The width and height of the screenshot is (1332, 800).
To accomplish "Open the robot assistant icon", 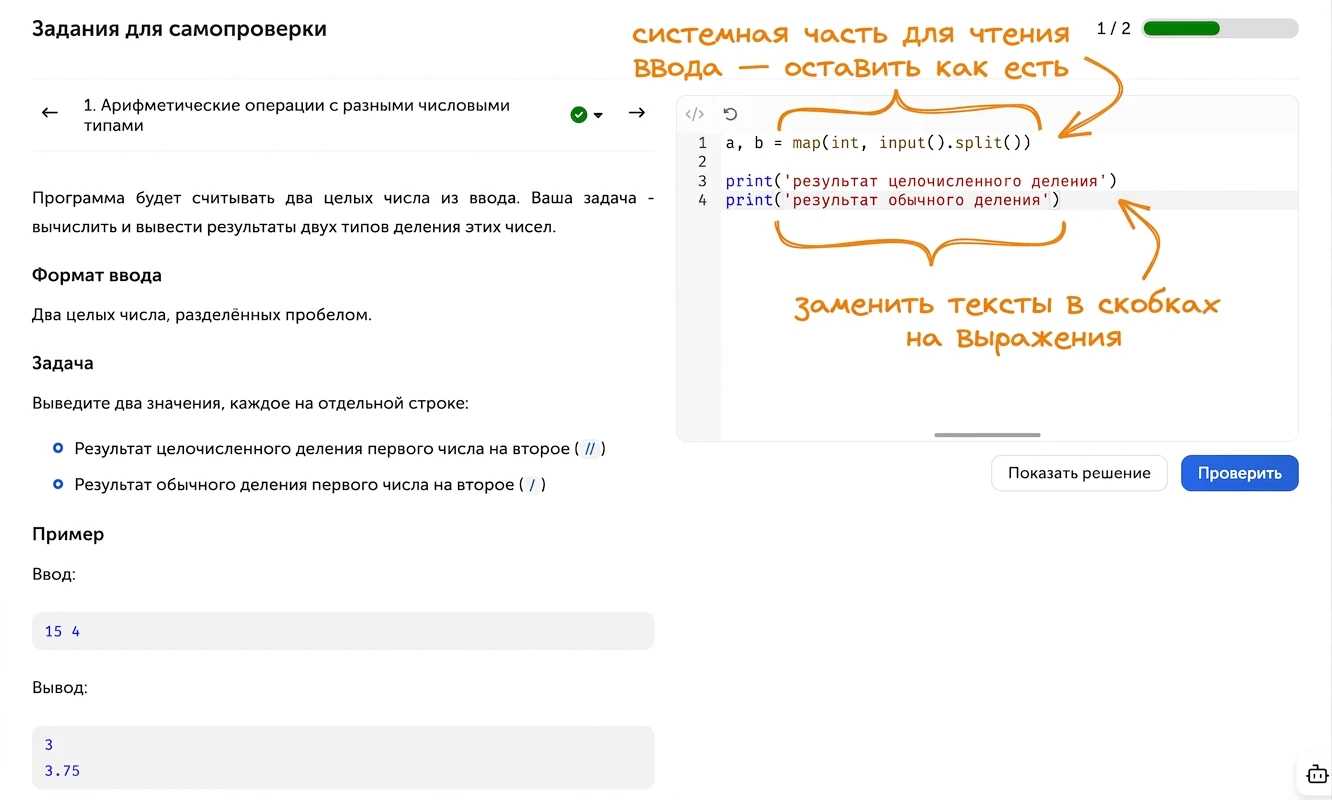I will (x=1316, y=774).
